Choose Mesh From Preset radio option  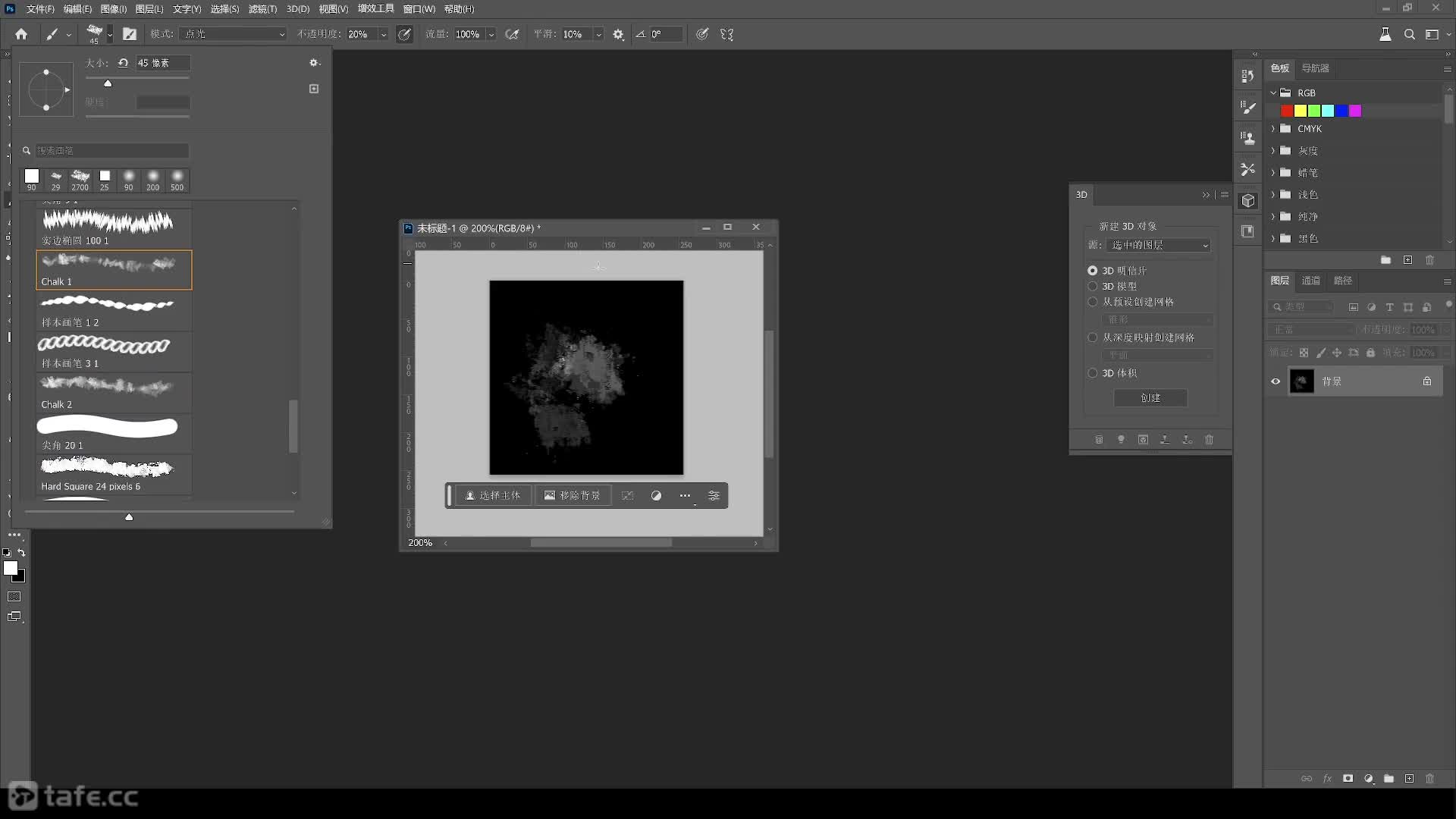point(1092,302)
